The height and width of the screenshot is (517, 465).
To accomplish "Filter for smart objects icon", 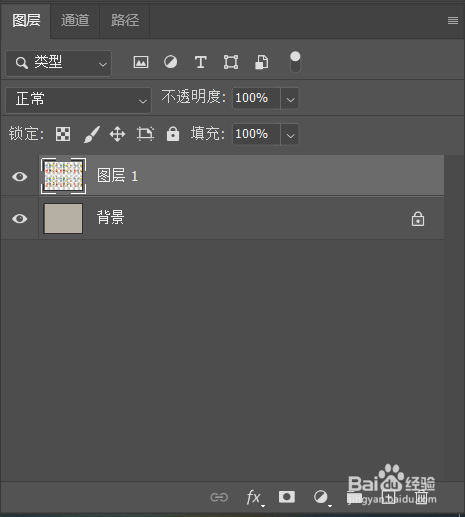I will coord(261,62).
